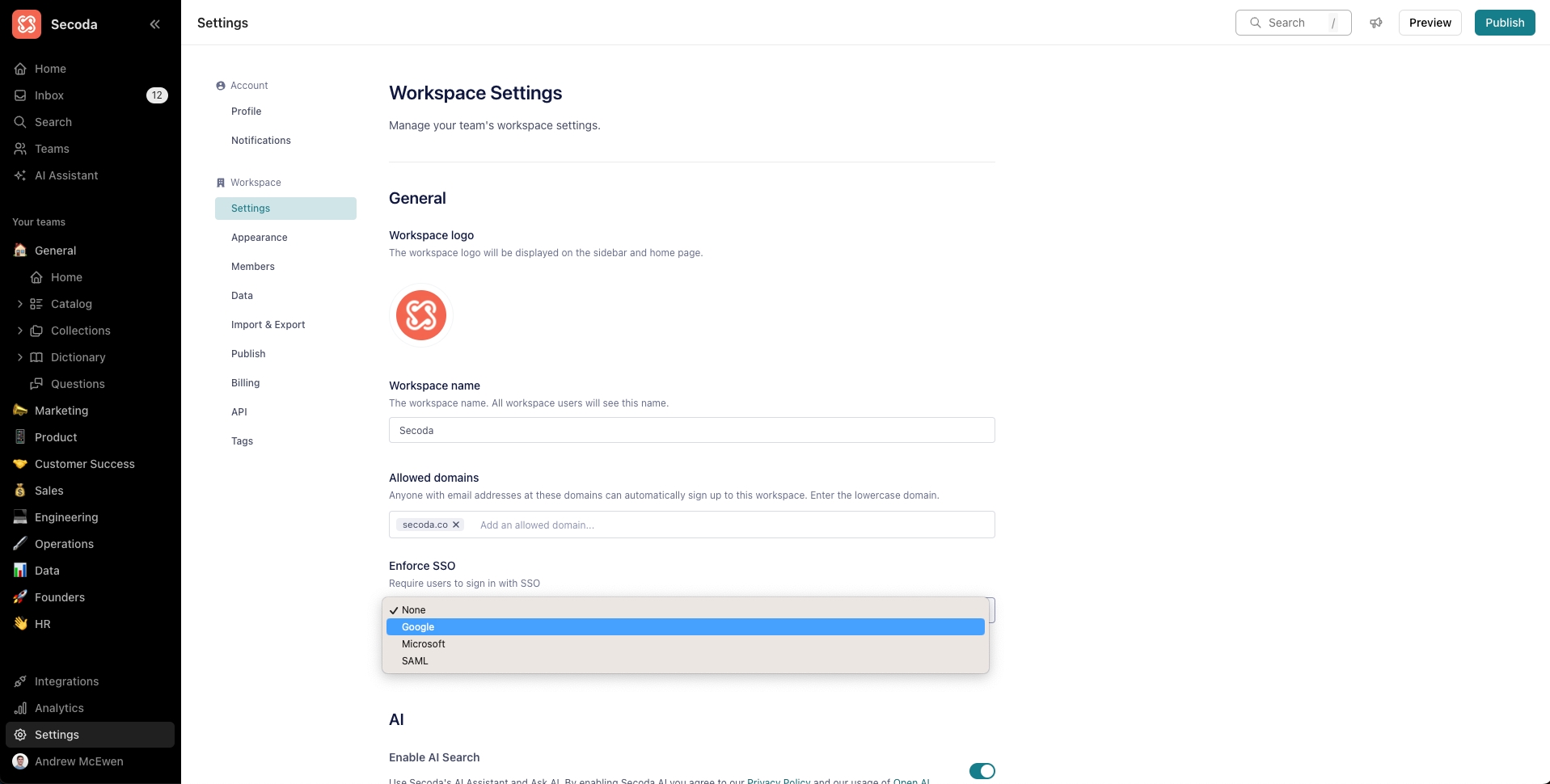Click the top Search bar
This screenshot has width=1550, height=784.
coord(1293,23)
